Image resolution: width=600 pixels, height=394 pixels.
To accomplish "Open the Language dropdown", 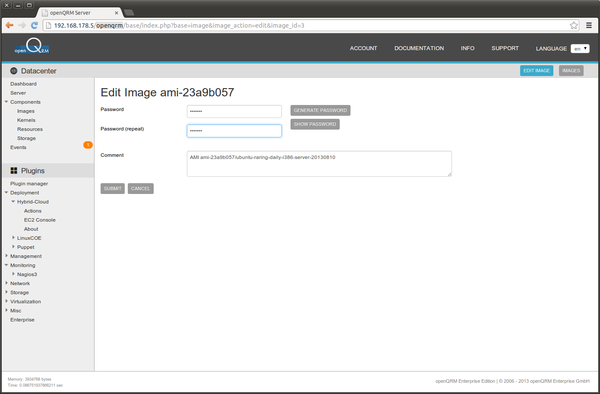I will 580,49.
